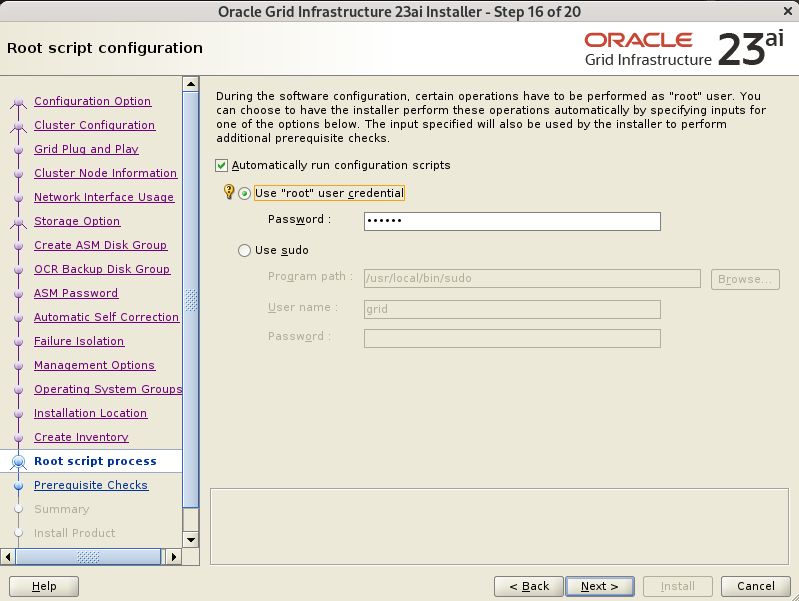The width and height of the screenshot is (799, 601).
Task: Click the sudo Password field
Action: pyautogui.click(x=512, y=338)
